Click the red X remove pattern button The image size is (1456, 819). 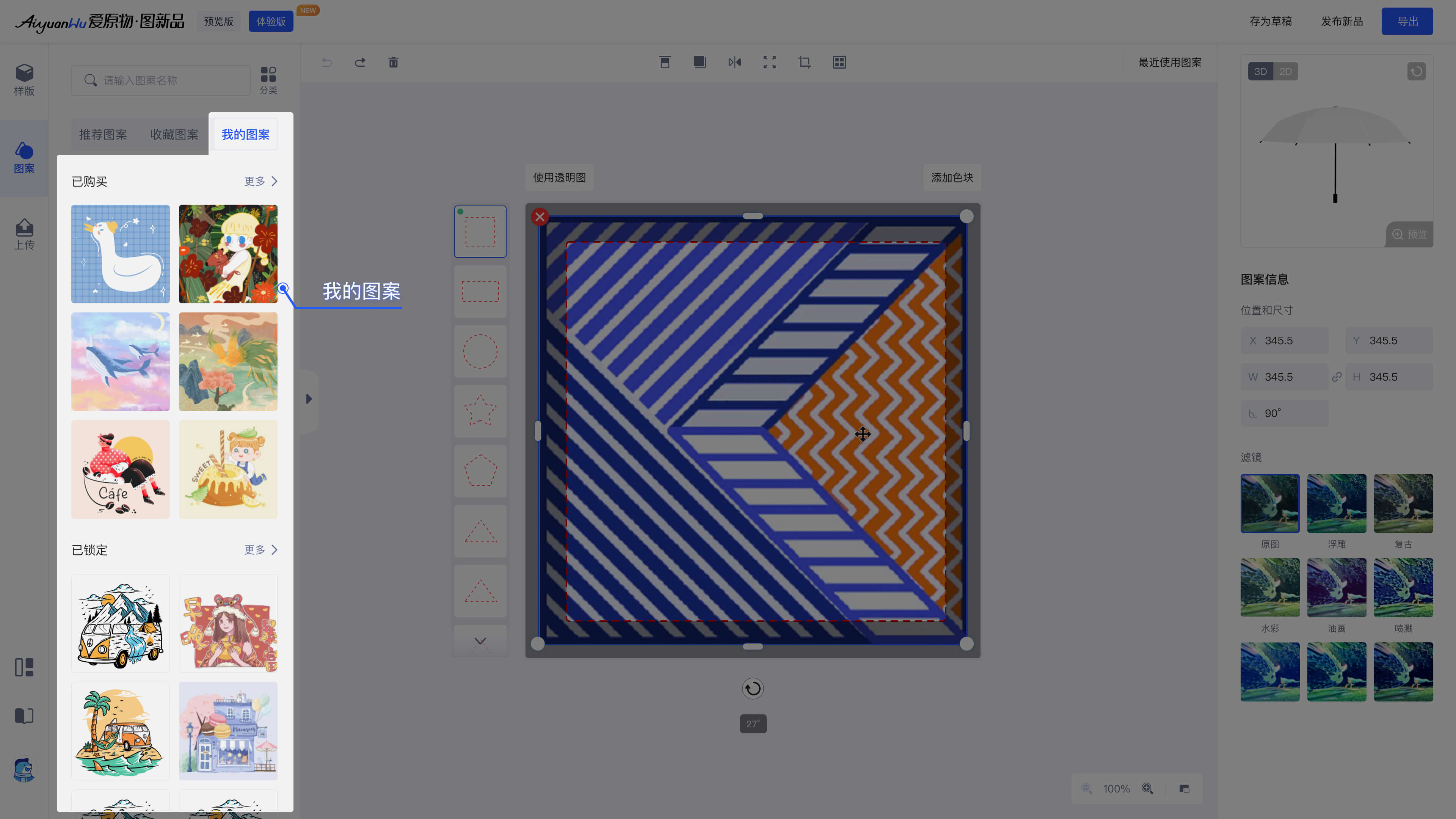[540, 217]
